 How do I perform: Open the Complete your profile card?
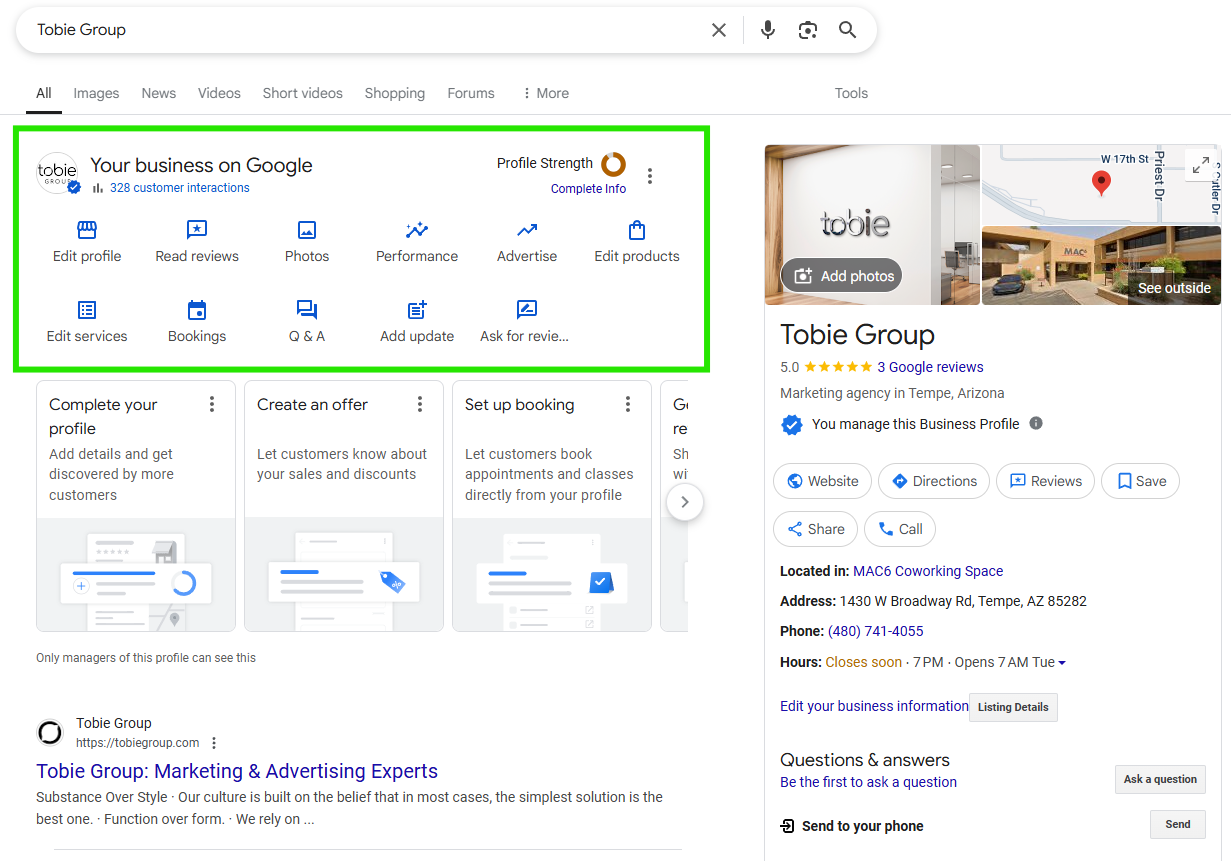coord(136,505)
